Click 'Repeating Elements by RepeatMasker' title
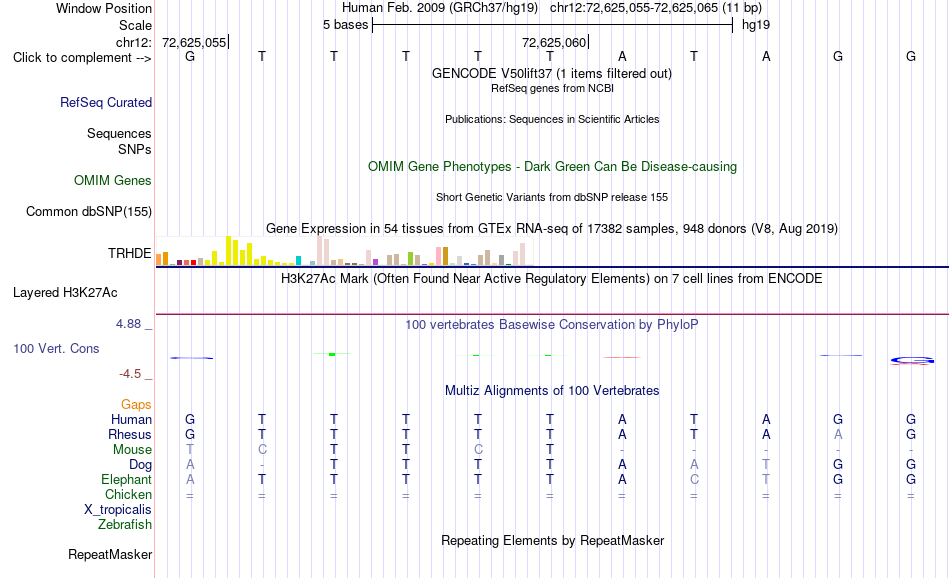 pyautogui.click(x=552, y=540)
